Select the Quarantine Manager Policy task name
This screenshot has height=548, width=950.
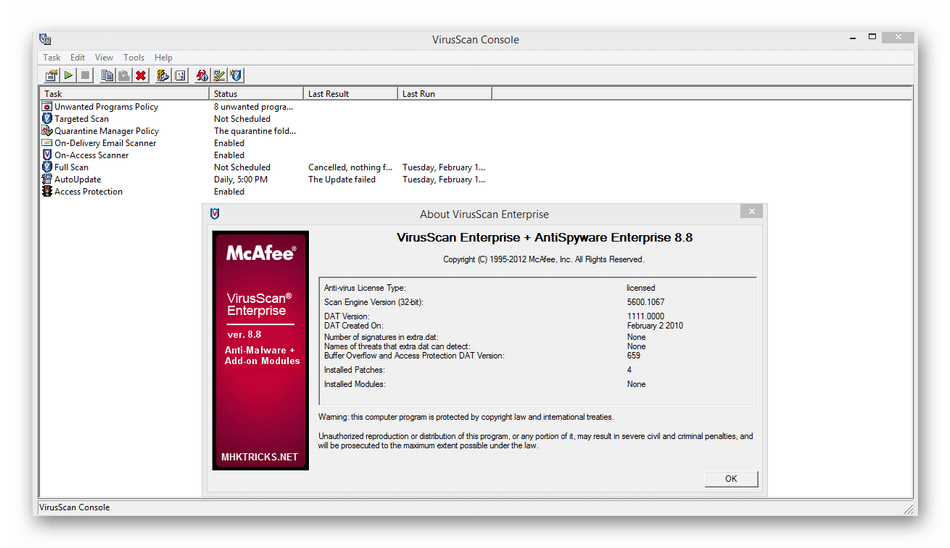coord(107,130)
